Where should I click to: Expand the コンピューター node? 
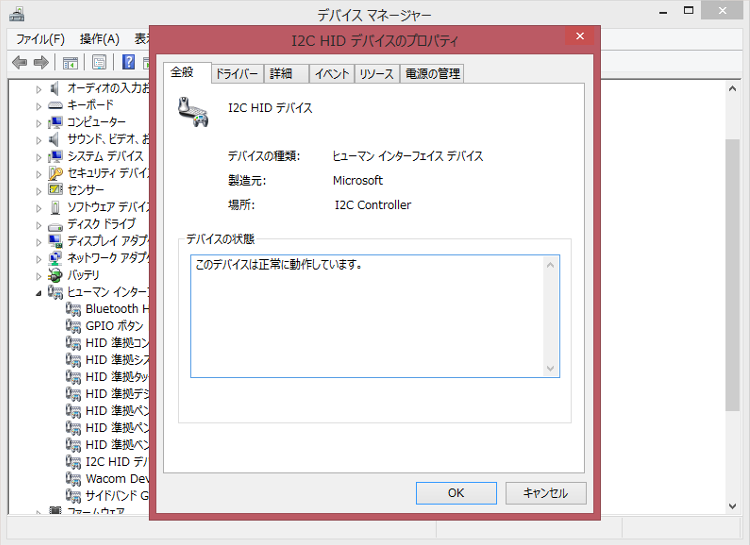pos(39,123)
